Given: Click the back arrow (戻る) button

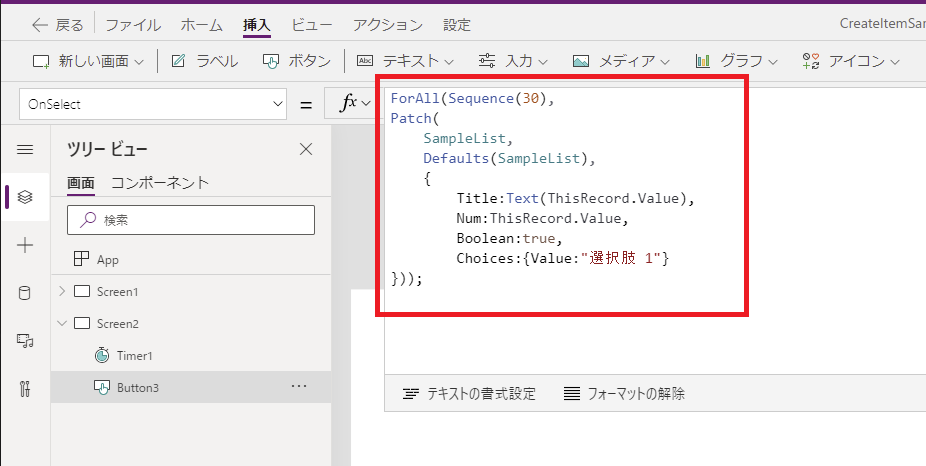Looking at the screenshot, I should tap(57, 25).
